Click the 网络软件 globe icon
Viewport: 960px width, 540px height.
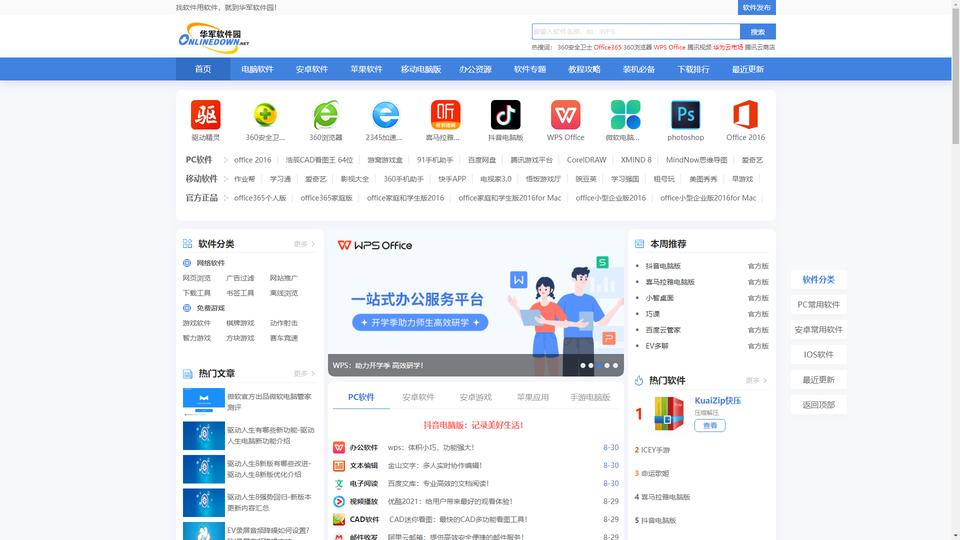point(187,263)
